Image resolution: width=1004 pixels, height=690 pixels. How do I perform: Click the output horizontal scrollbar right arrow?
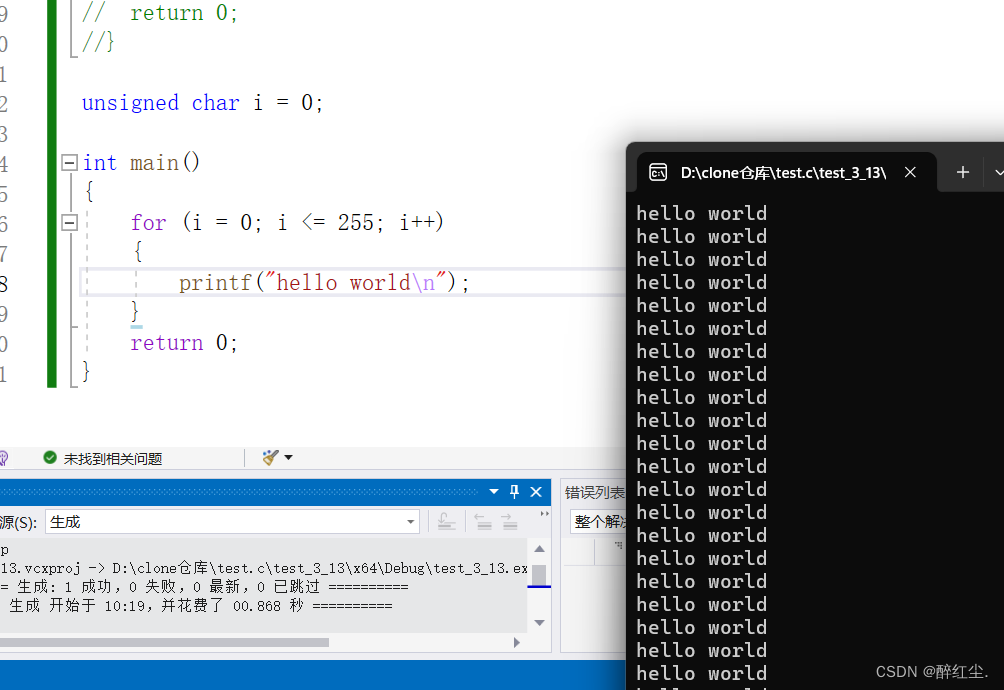[x=517, y=643]
